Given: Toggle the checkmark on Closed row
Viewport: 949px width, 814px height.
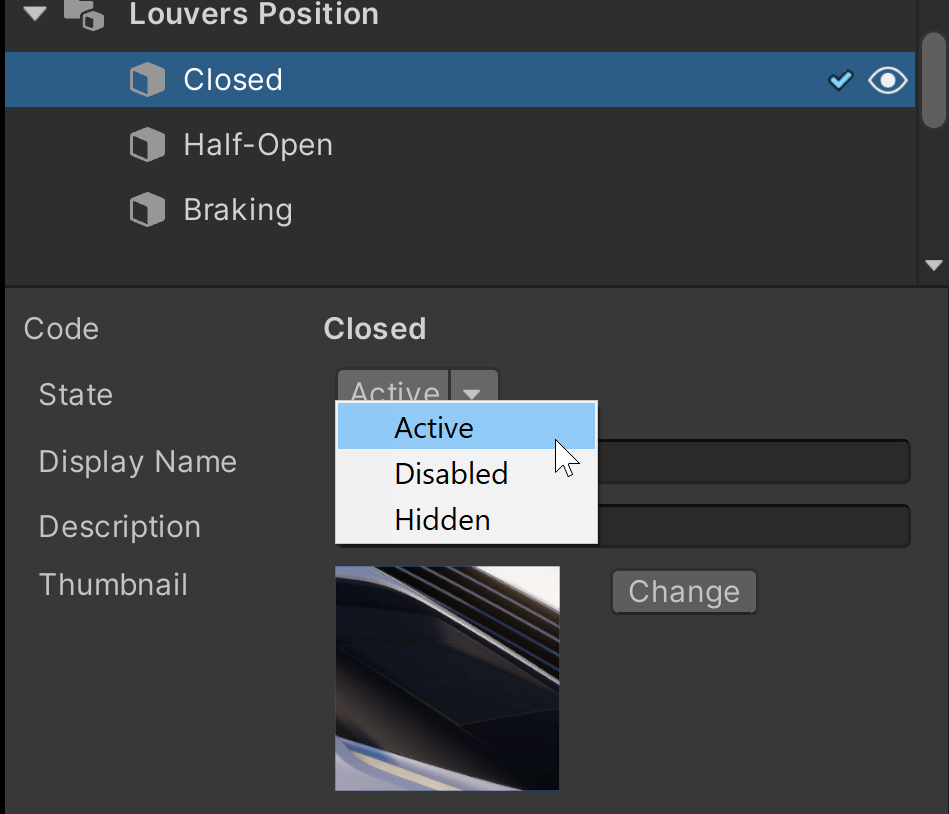Looking at the screenshot, I should coord(841,80).
